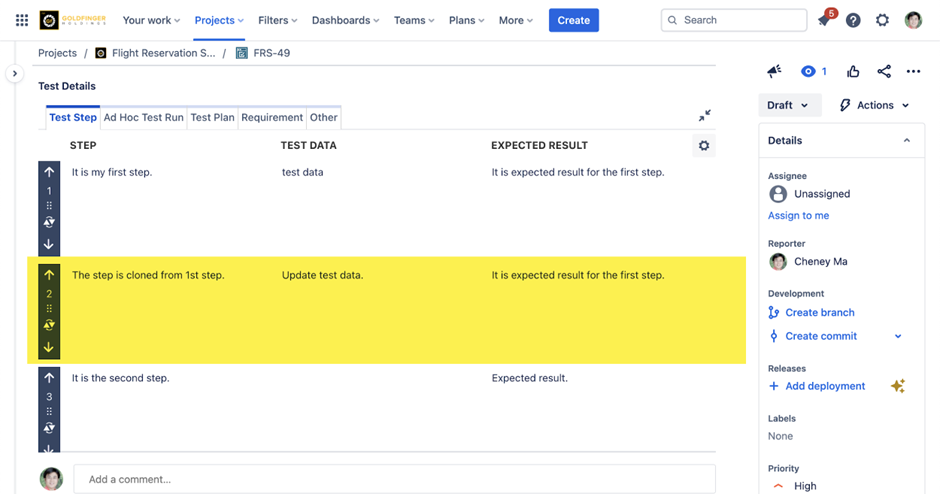
Task: Click the feedback megaphone icon
Action: [x=774, y=71]
